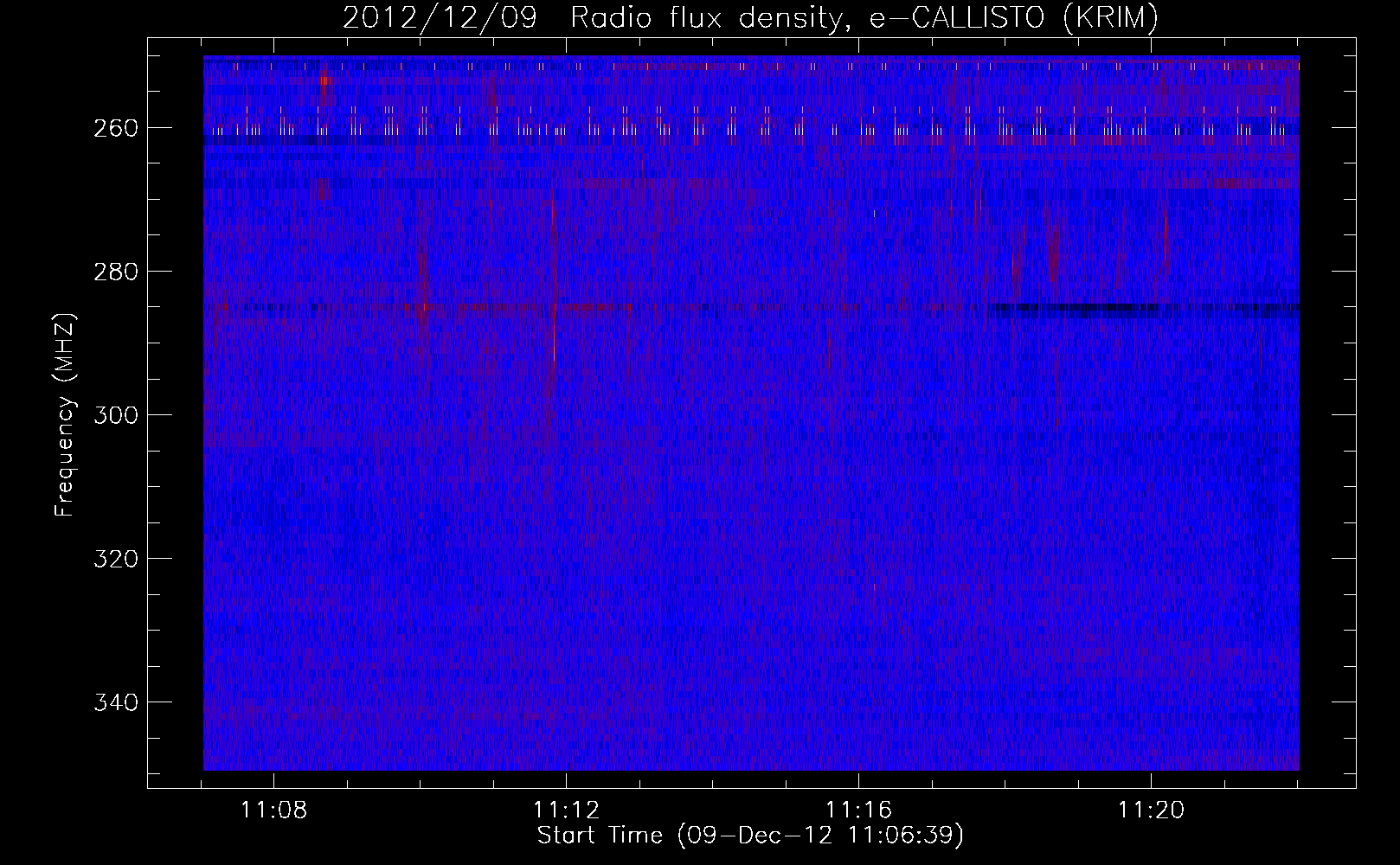The height and width of the screenshot is (865, 1400).
Task: Click the dark horizontal band near 285 MHz after 11:18
Action: [1073, 308]
